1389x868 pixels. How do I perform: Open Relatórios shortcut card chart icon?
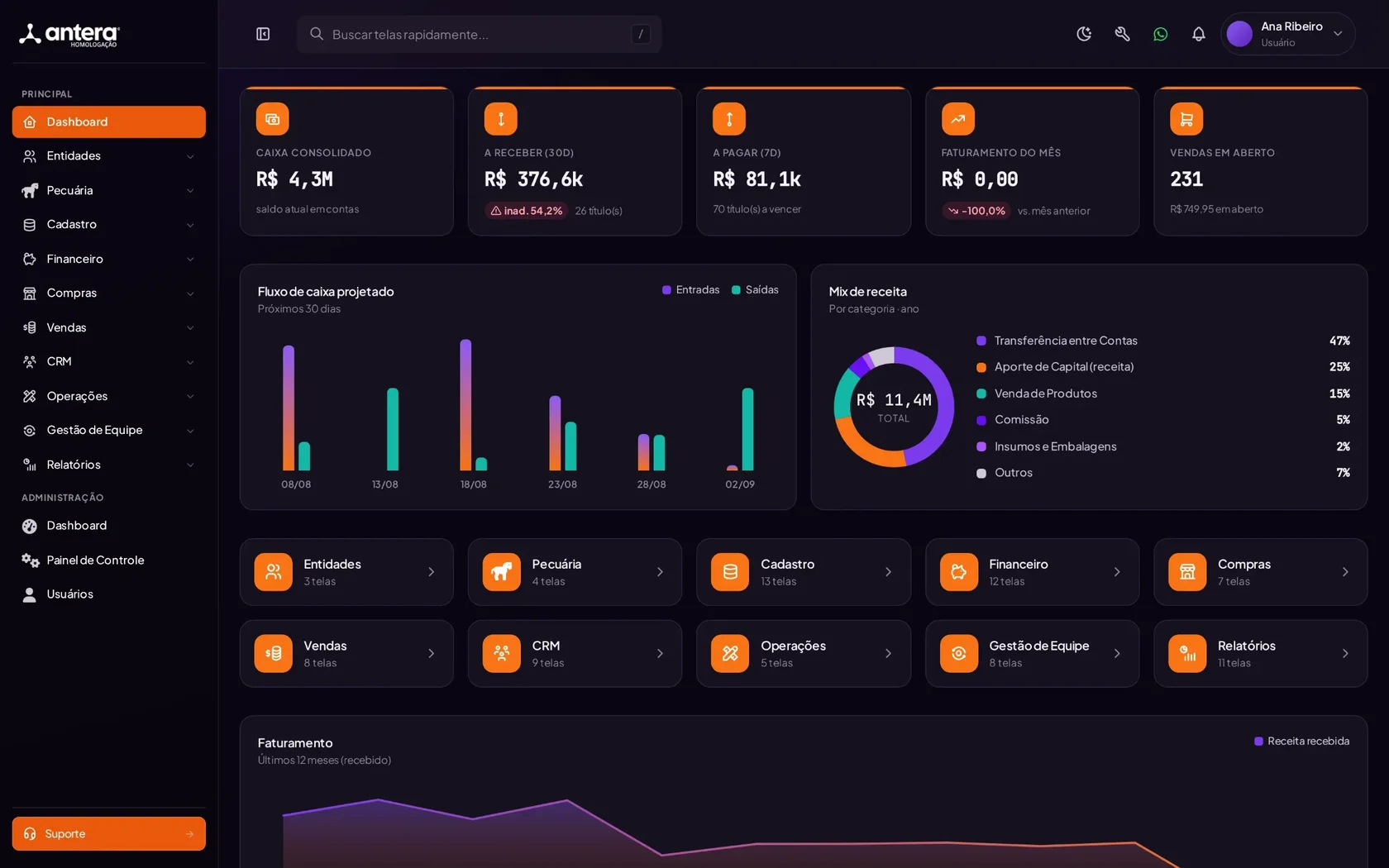click(1187, 654)
